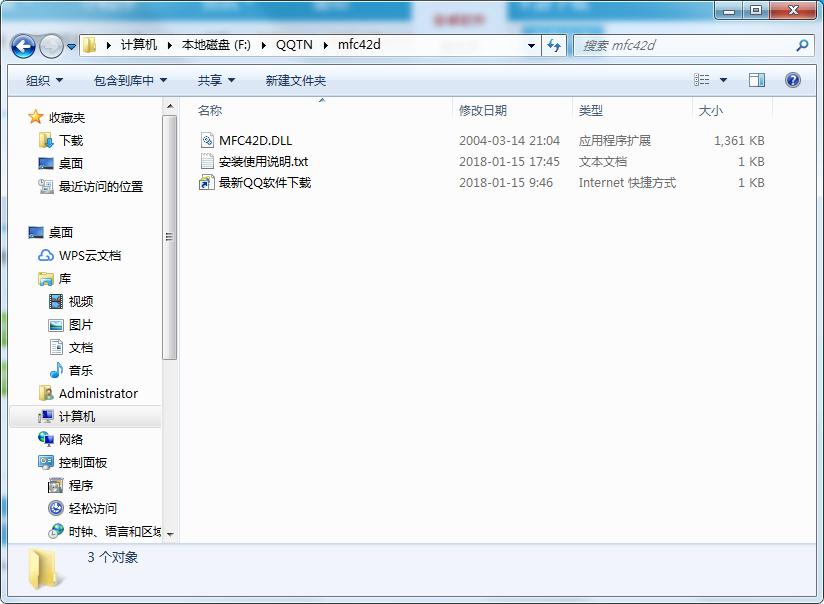Click the navigation pane scroll up arrow
The width and height of the screenshot is (824, 604).
click(x=170, y=106)
